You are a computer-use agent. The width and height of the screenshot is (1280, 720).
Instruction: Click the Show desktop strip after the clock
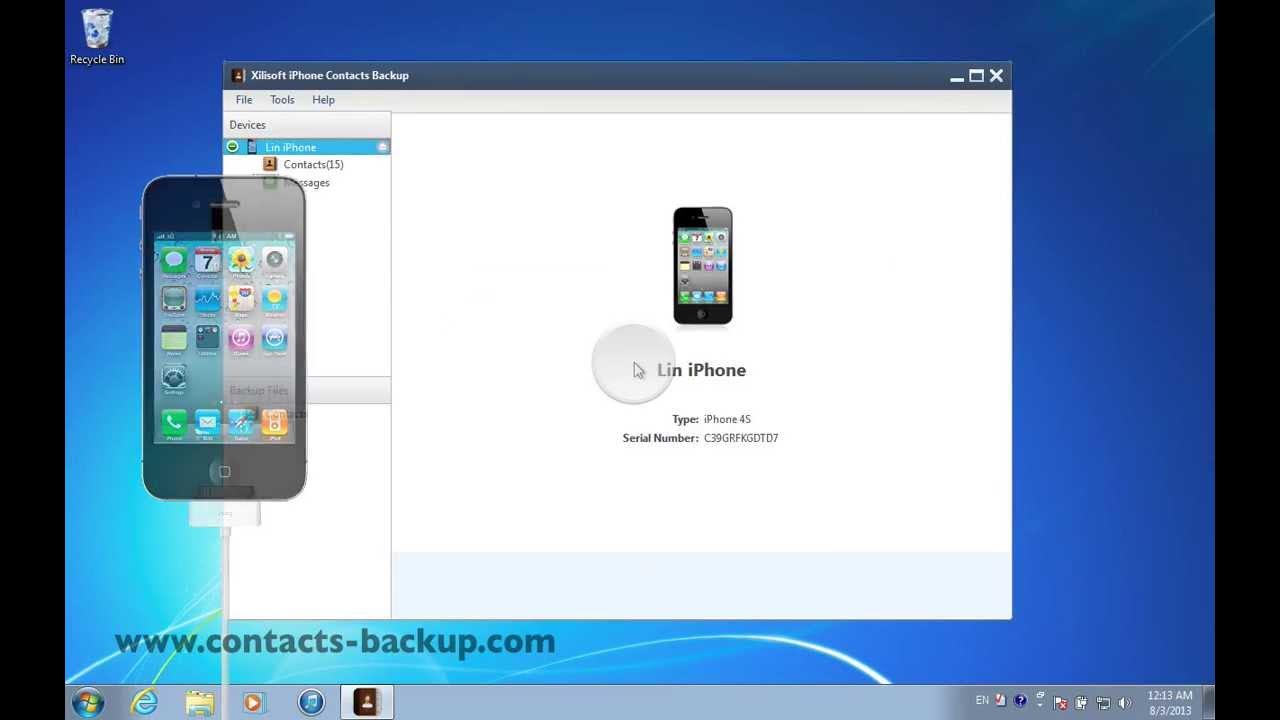1208,702
